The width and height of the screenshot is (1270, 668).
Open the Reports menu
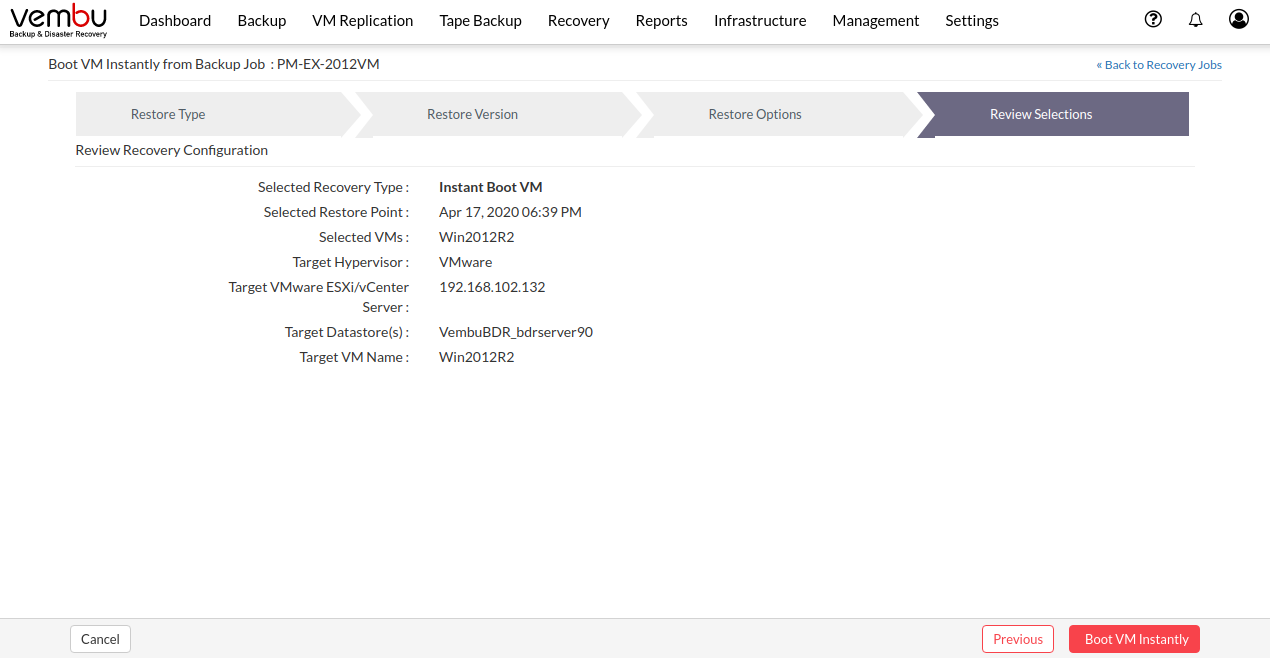[662, 21]
